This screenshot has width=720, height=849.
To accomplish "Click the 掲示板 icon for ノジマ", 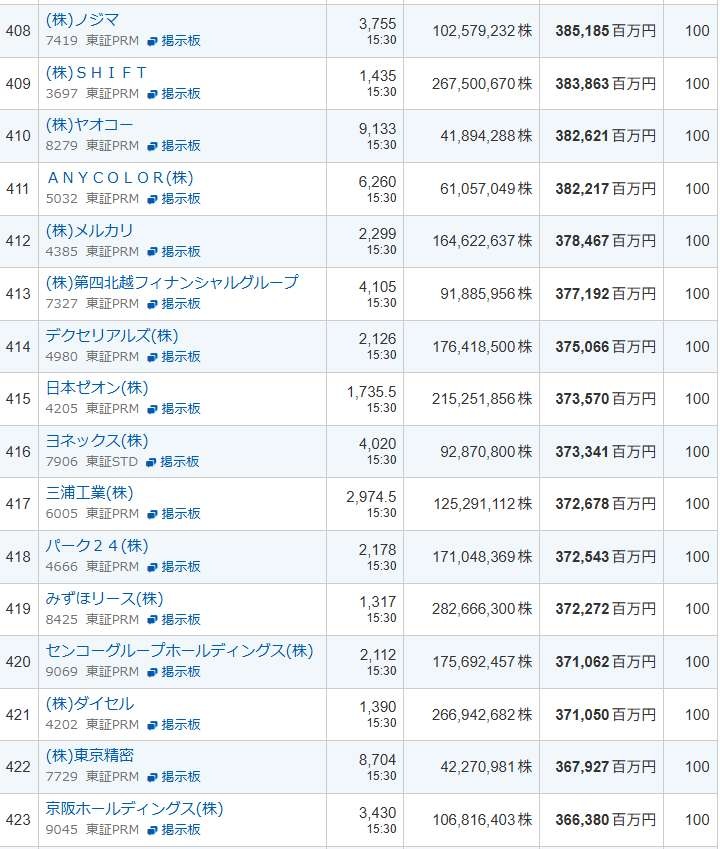I will click(x=153, y=41).
